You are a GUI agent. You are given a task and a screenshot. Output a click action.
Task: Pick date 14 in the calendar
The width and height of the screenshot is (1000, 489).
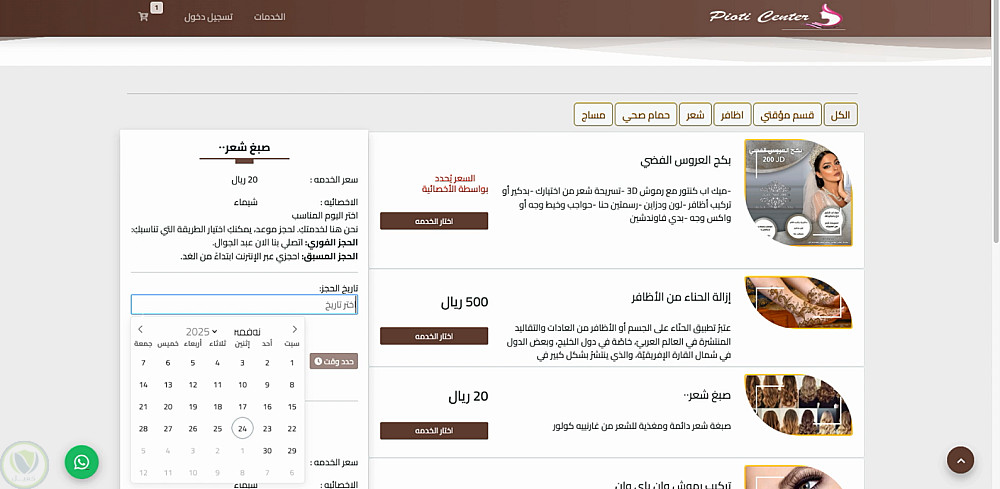pos(143,385)
